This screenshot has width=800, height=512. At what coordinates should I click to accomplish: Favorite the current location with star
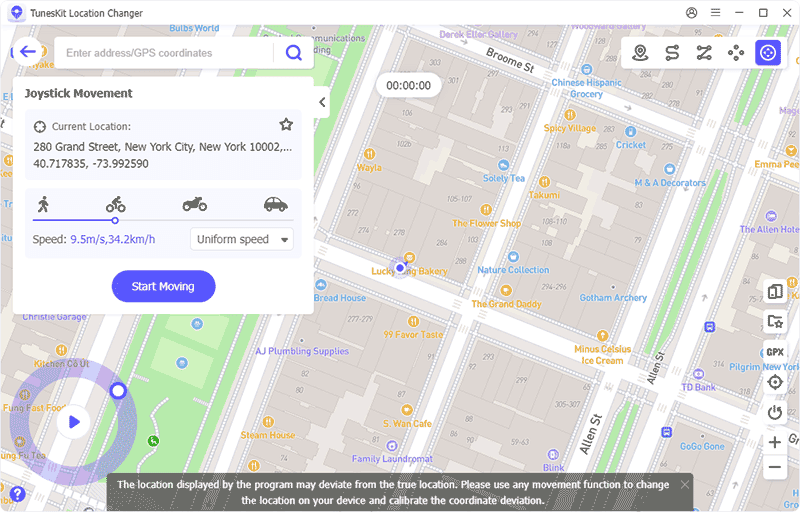tap(286, 125)
